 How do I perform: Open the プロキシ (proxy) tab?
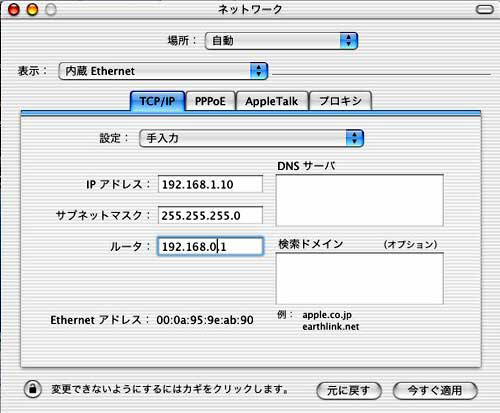[340, 101]
